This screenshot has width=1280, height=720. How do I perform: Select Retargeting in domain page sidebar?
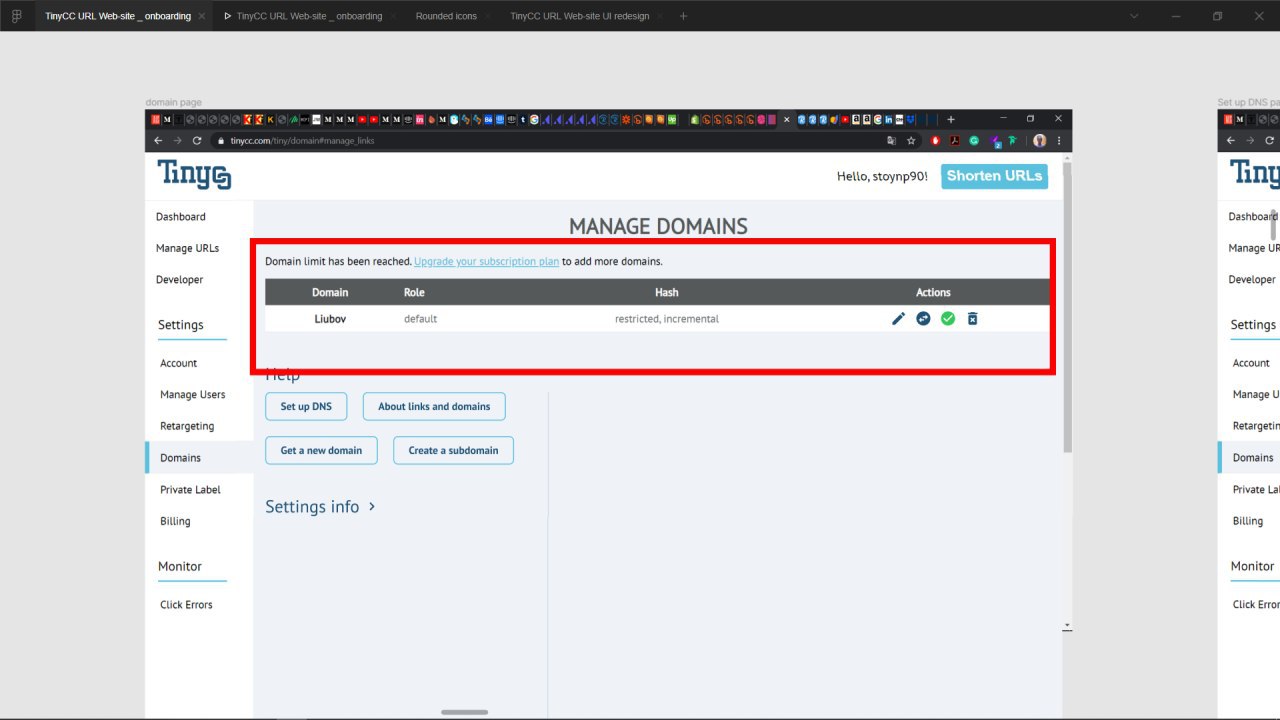[x=187, y=426]
